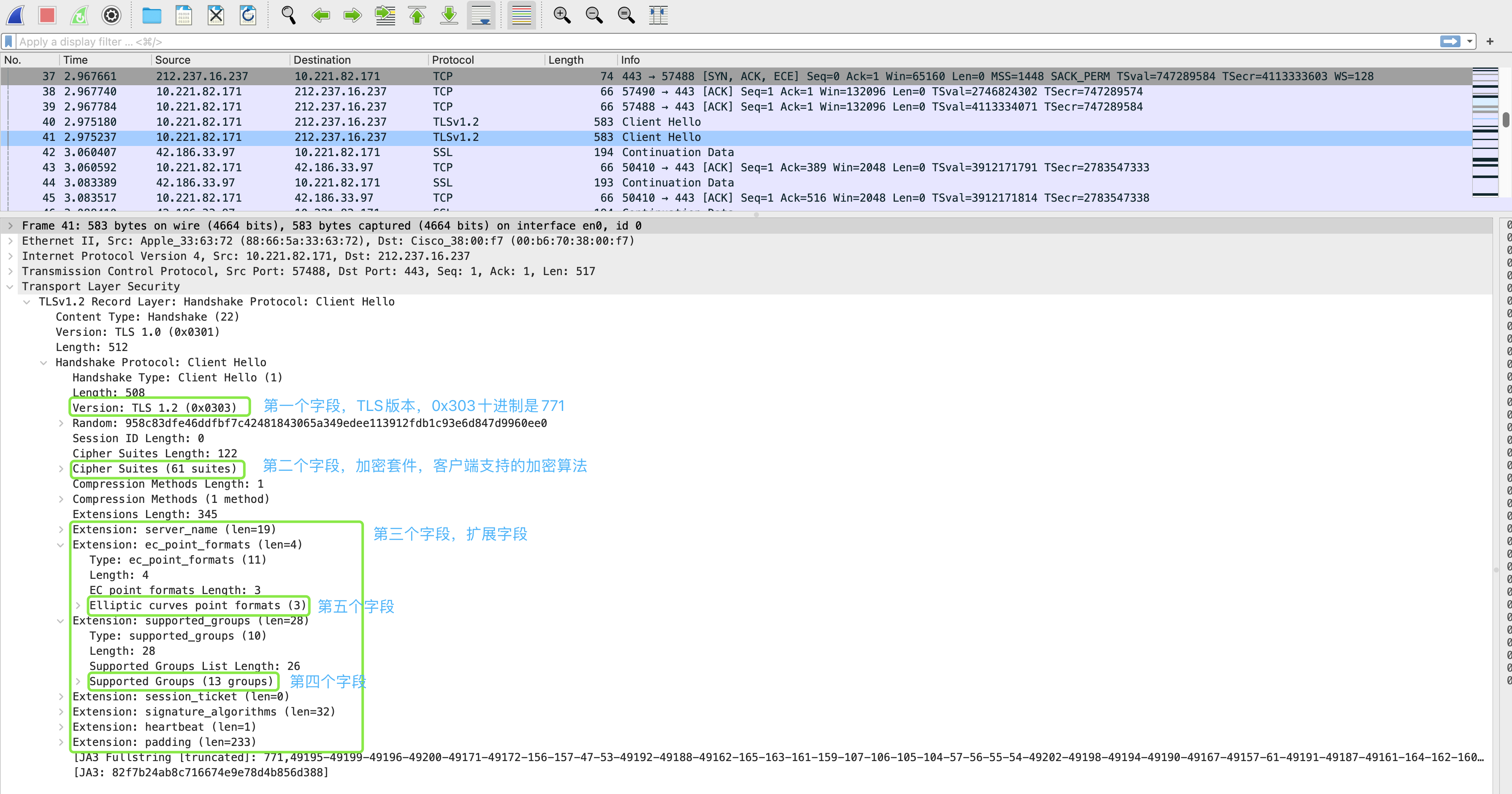This screenshot has height=794, width=1512.
Task: Click in the display filter input field
Action: tap(705, 42)
